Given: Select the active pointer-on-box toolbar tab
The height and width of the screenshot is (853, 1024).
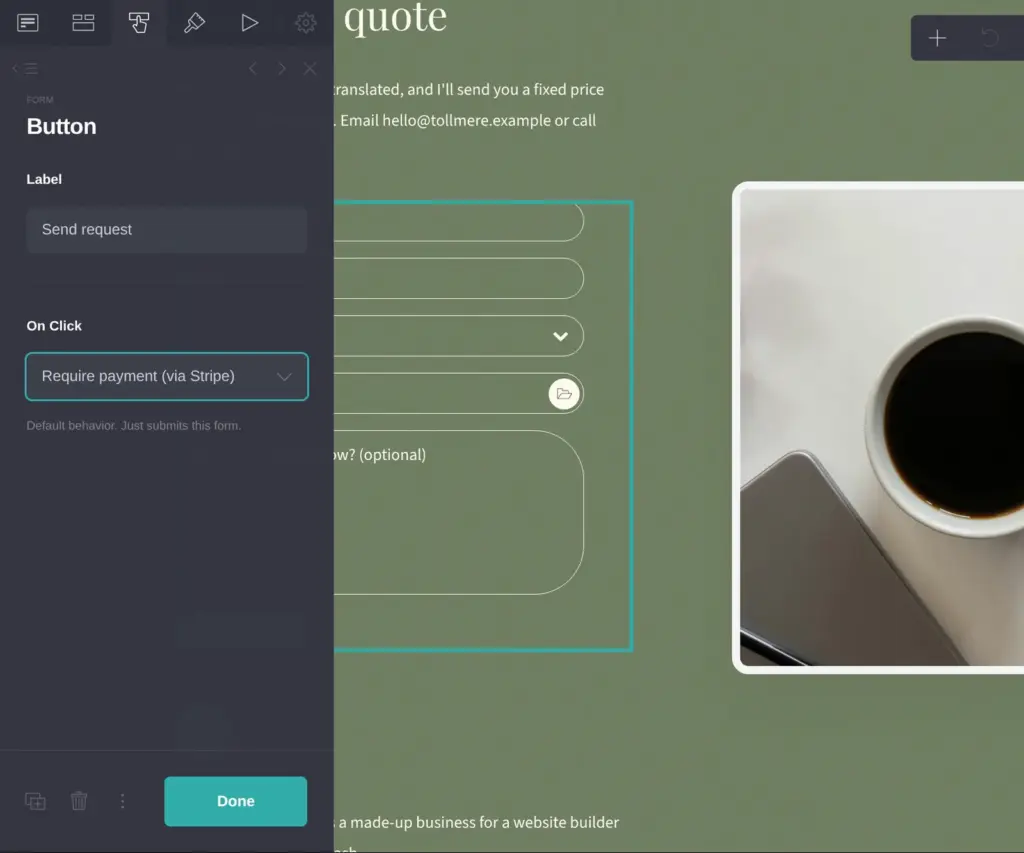Looking at the screenshot, I should pos(138,23).
